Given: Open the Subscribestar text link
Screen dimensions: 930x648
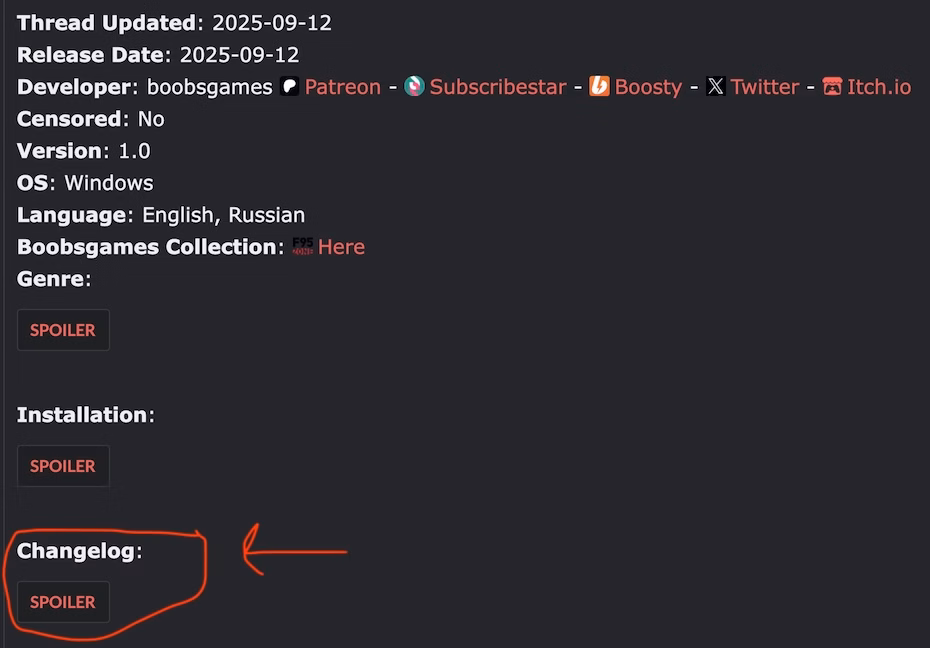Looking at the screenshot, I should (498, 87).
